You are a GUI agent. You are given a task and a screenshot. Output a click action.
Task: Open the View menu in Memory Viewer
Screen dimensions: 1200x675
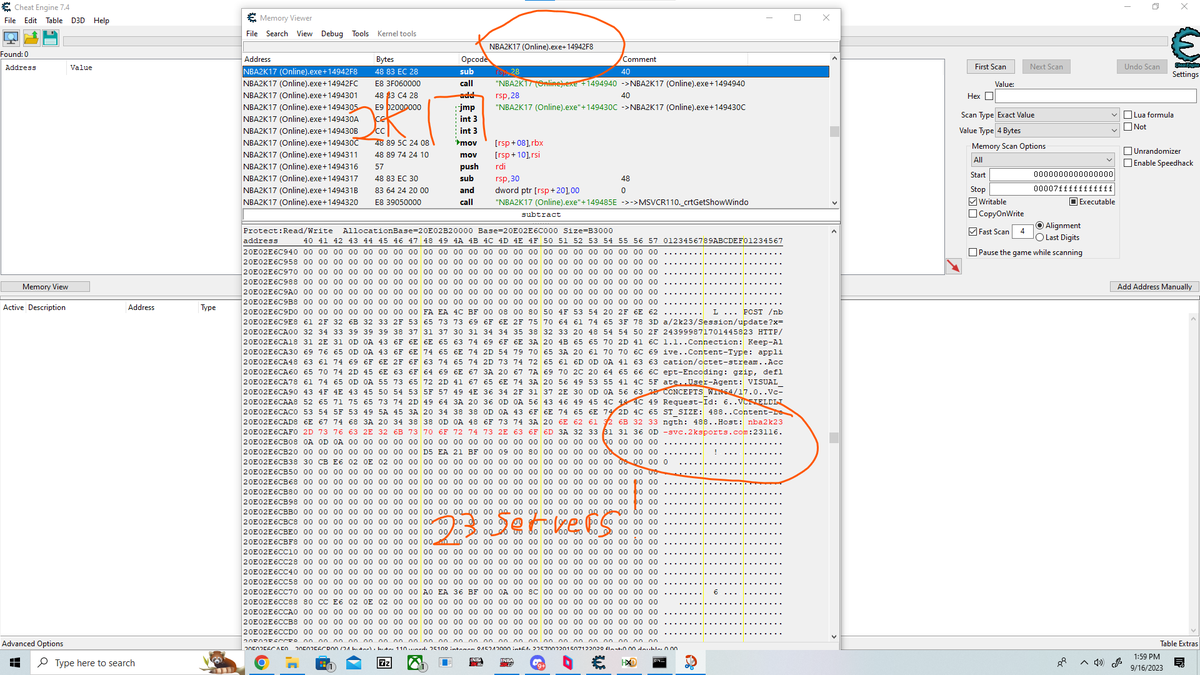pyautogui.click(x=304, y=34)
